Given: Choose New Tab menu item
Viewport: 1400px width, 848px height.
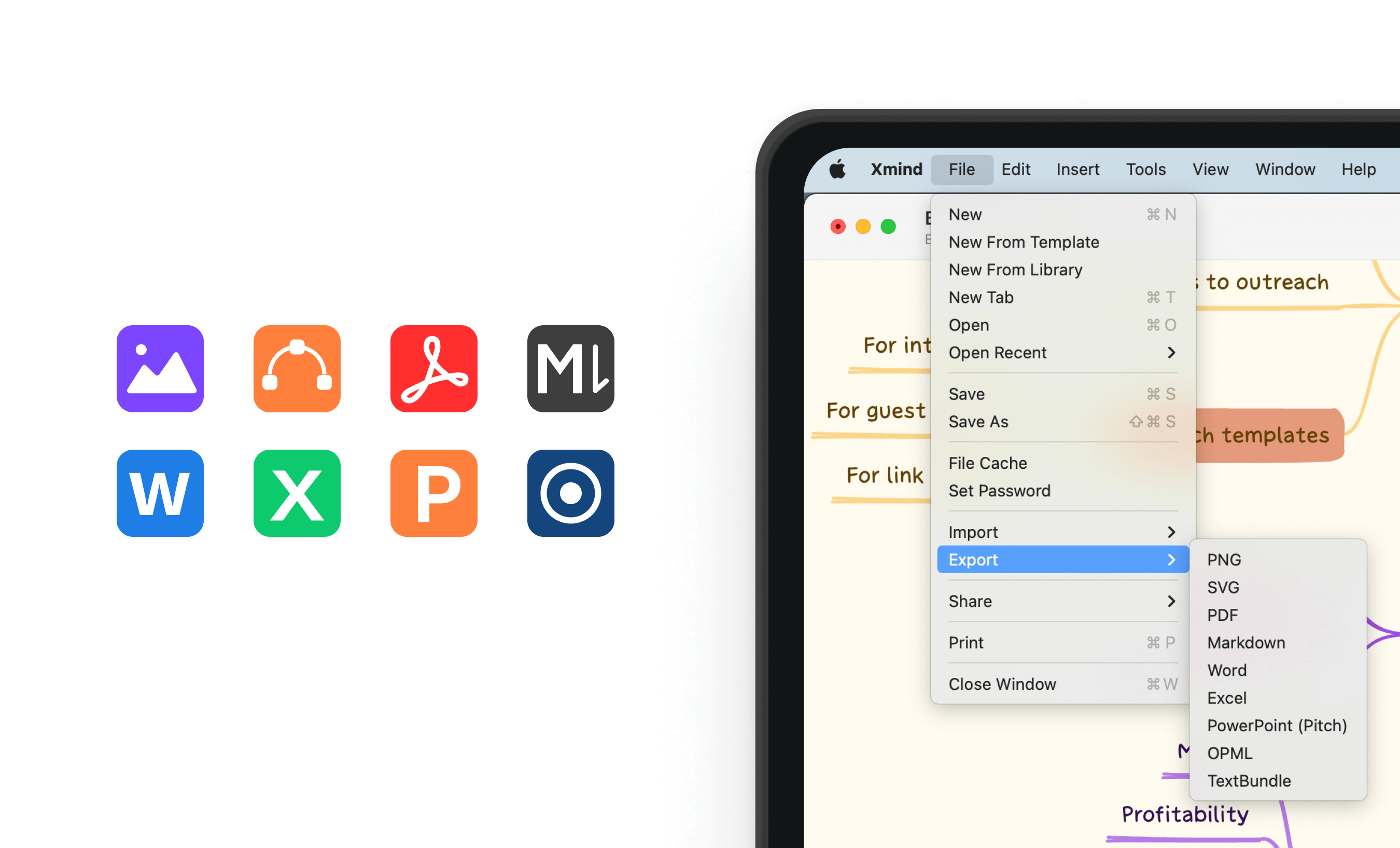Looking at the screenshot, I should click(1063, 297).
